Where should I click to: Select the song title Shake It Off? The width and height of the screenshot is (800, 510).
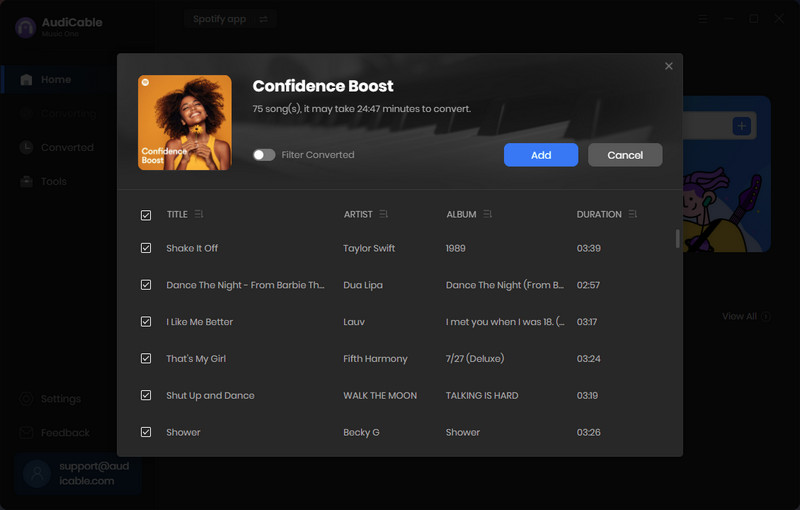coord(192,248)
